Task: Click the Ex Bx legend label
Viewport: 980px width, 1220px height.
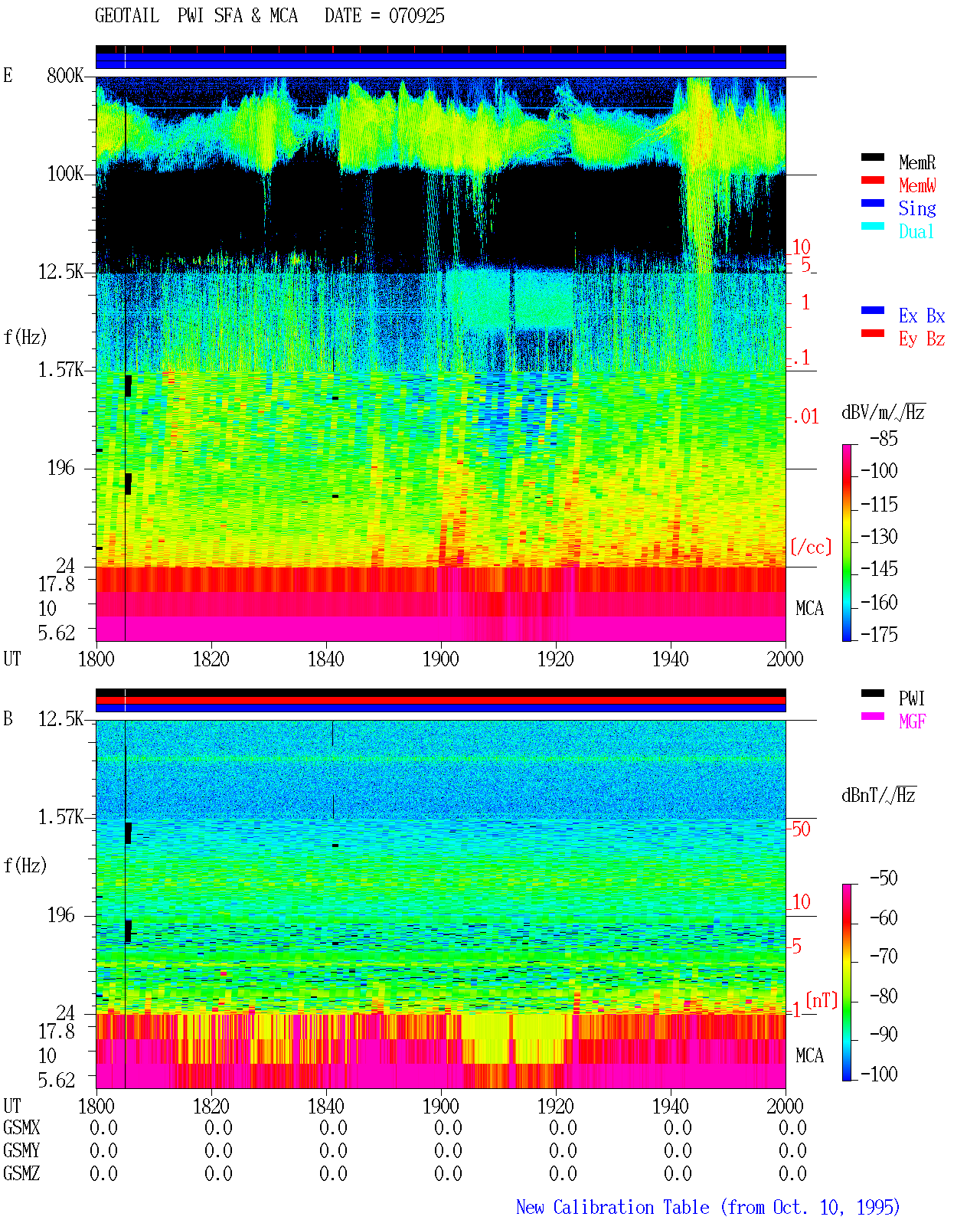Action: 922,316
